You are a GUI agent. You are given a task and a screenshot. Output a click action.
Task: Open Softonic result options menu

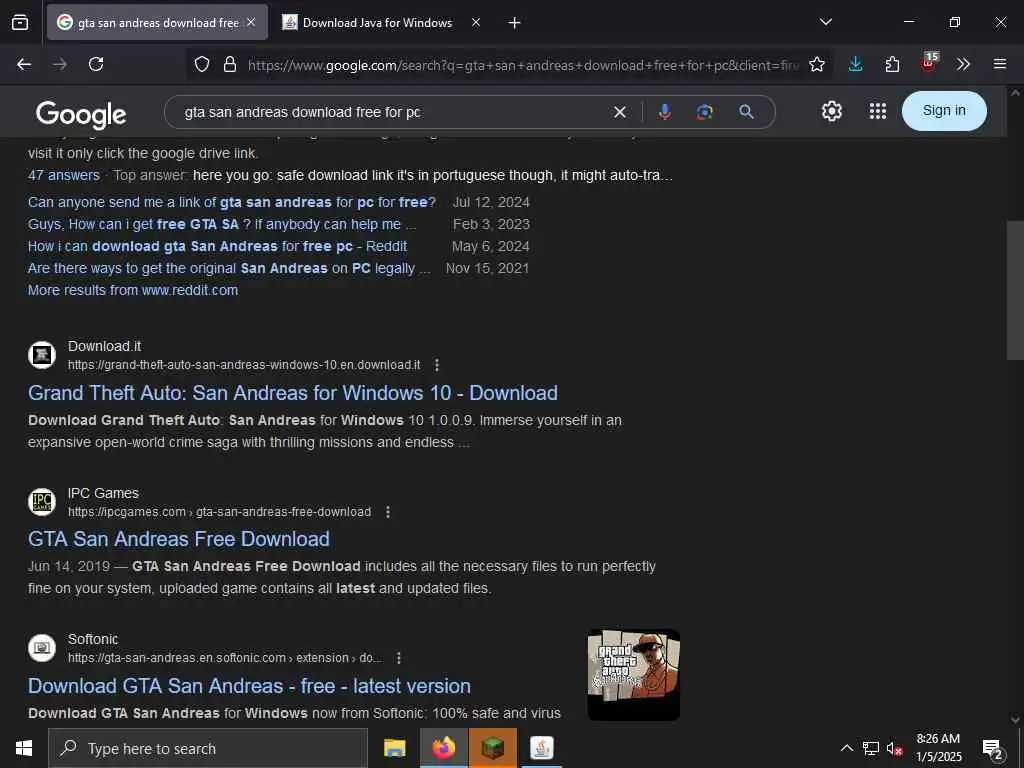(x=399, y=658)
